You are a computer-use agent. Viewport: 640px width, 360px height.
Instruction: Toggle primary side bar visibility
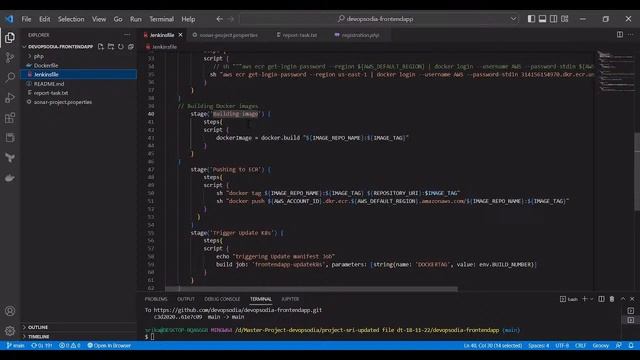(531, 19)
